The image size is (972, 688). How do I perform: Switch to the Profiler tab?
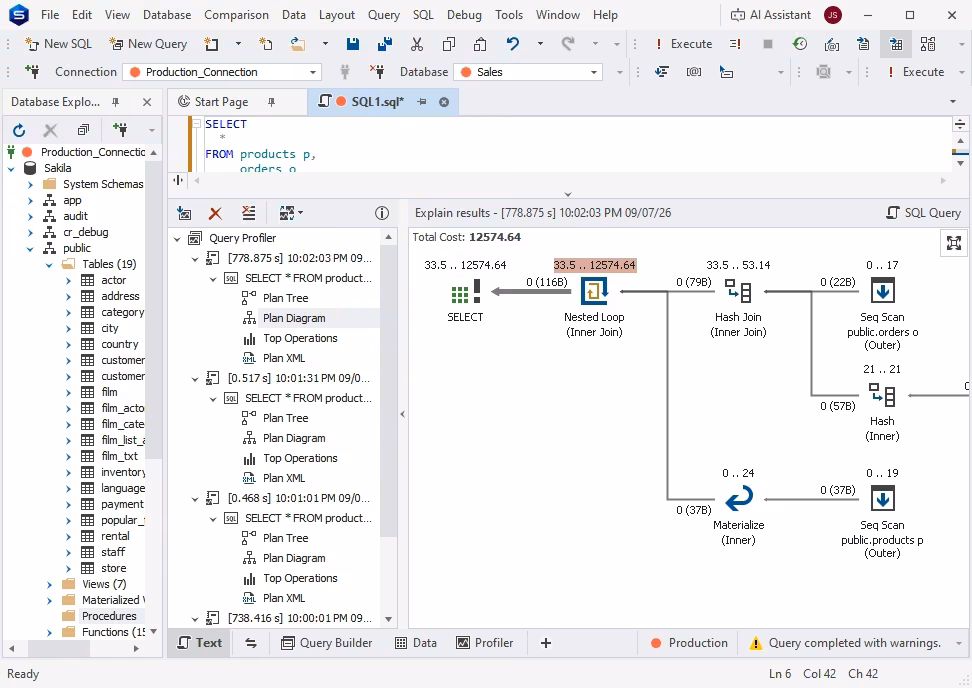coord(485,643)
